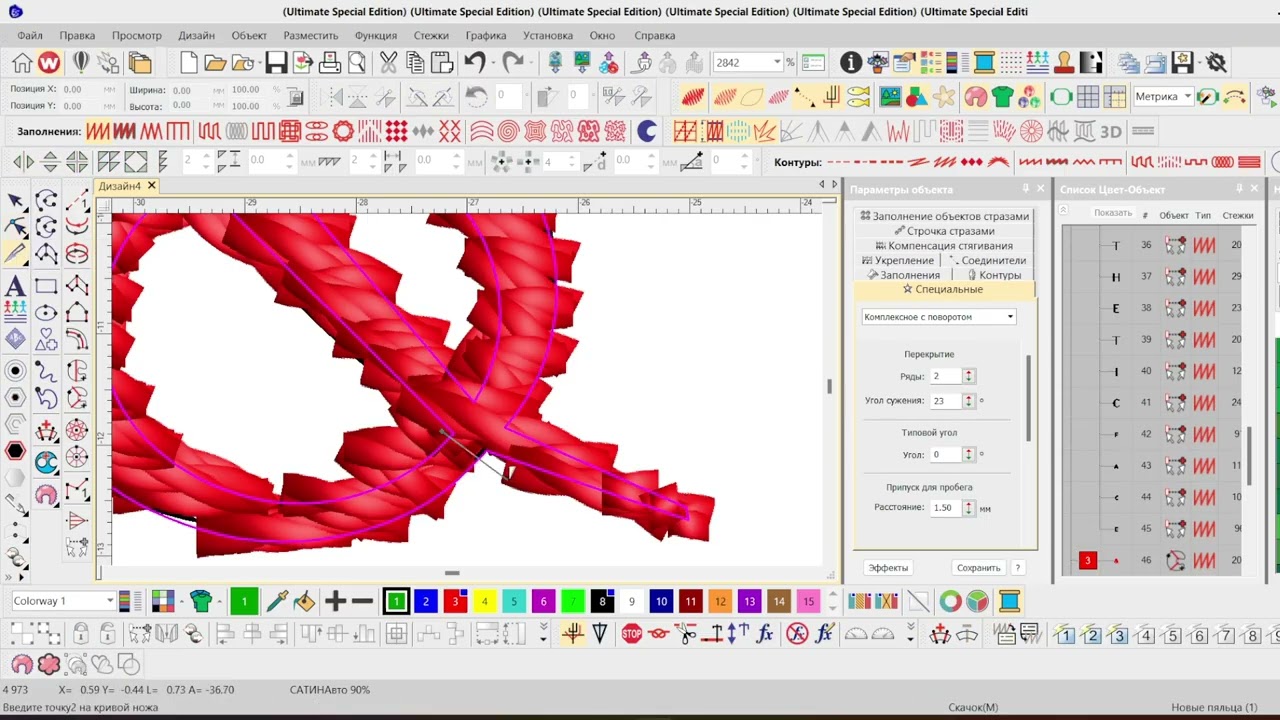Image resolution: width=1280 pixels, height=720 pixels.
Task: Toggle the grid display icon
Action: click(x=1088, y=97)
